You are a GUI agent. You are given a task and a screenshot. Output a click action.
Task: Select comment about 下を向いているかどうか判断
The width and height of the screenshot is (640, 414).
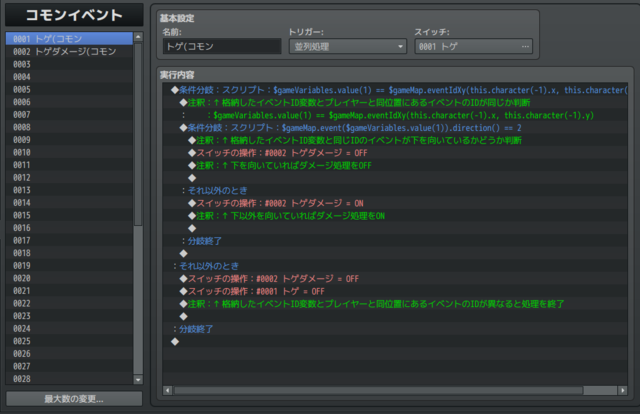pos(395,140)
